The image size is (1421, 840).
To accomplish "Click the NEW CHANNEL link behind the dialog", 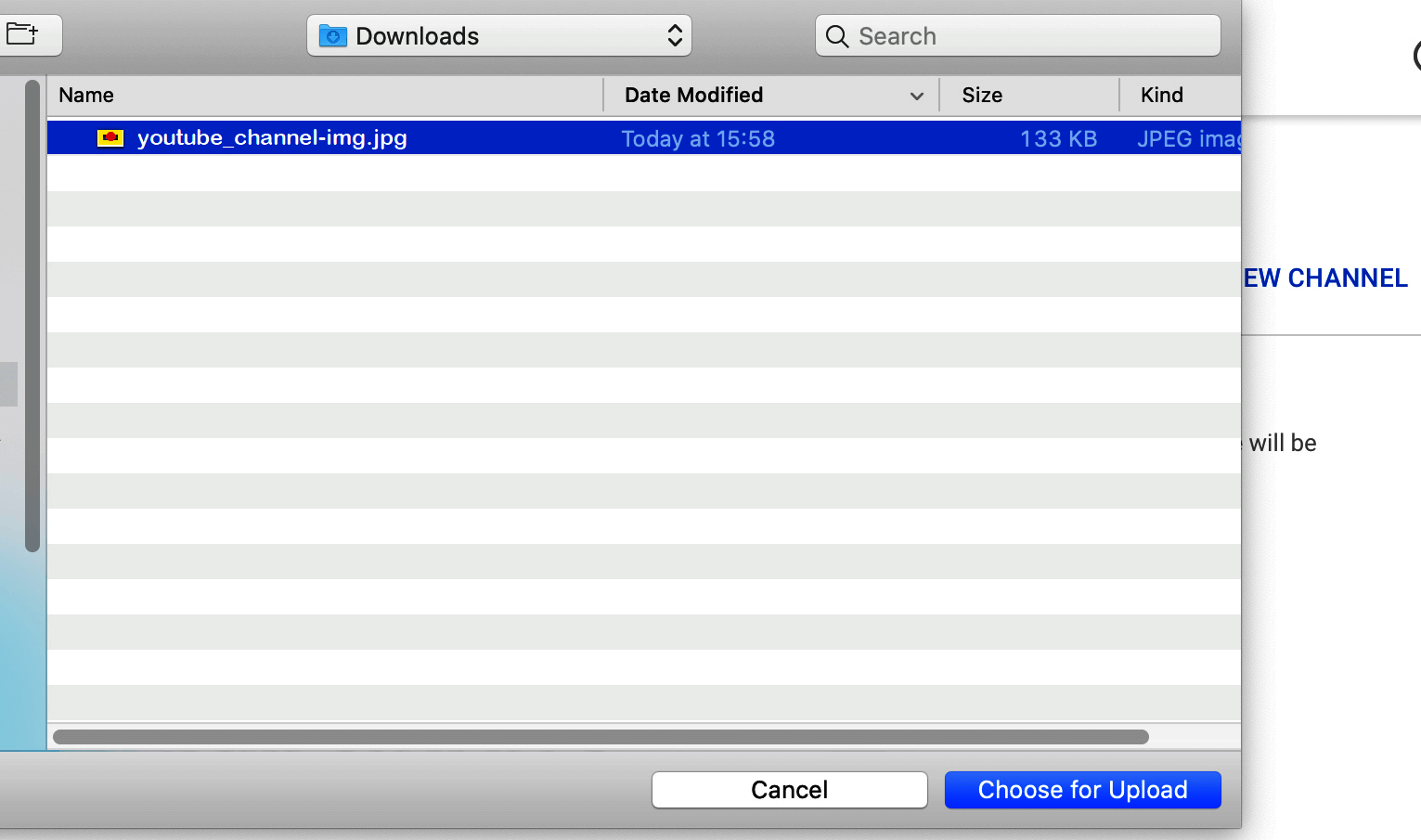I will point(1325,278).
